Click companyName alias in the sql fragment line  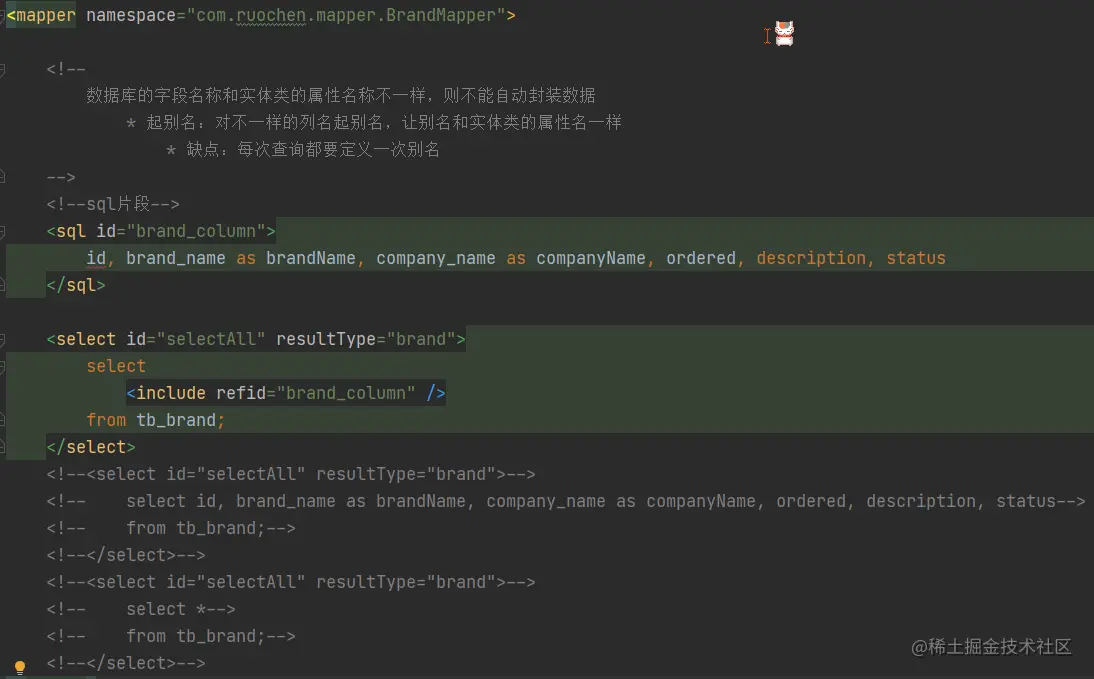(x=591, y=258)
